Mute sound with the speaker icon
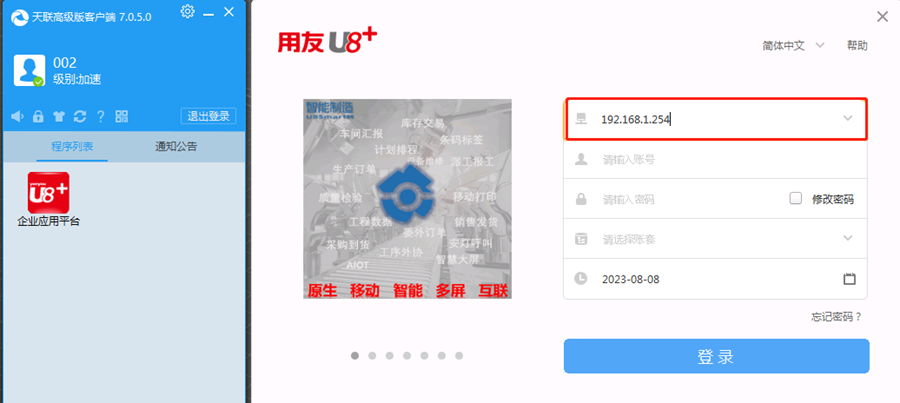Image resolution: width=900 pixels, height=403 pixels. click(x=18, y=117)
